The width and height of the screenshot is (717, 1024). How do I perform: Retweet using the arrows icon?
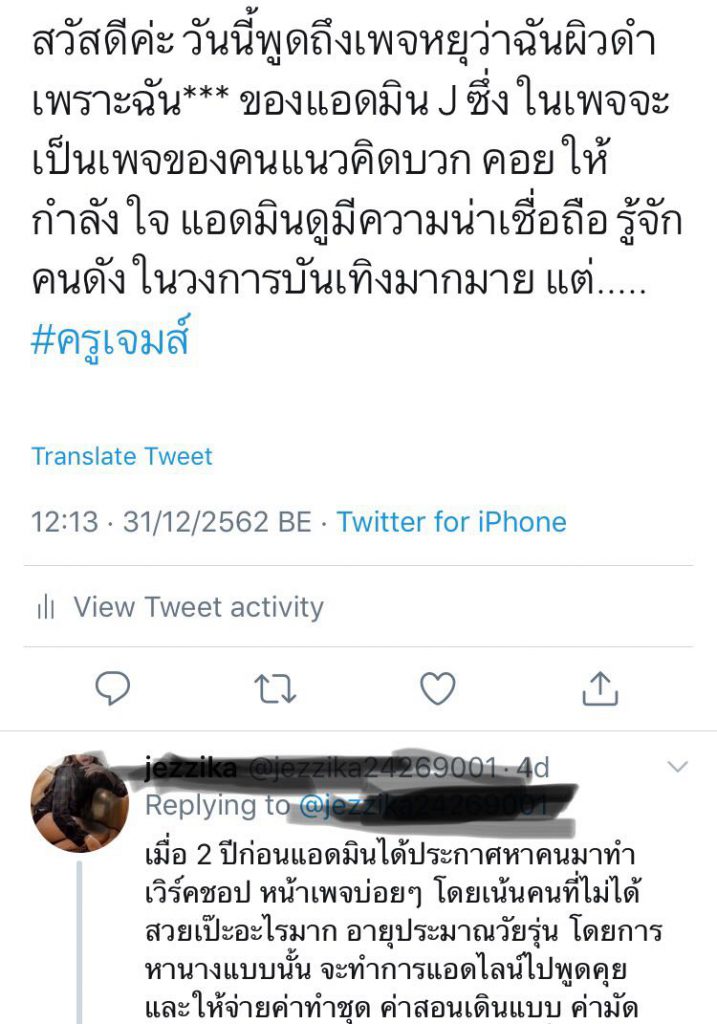(275, 689)
